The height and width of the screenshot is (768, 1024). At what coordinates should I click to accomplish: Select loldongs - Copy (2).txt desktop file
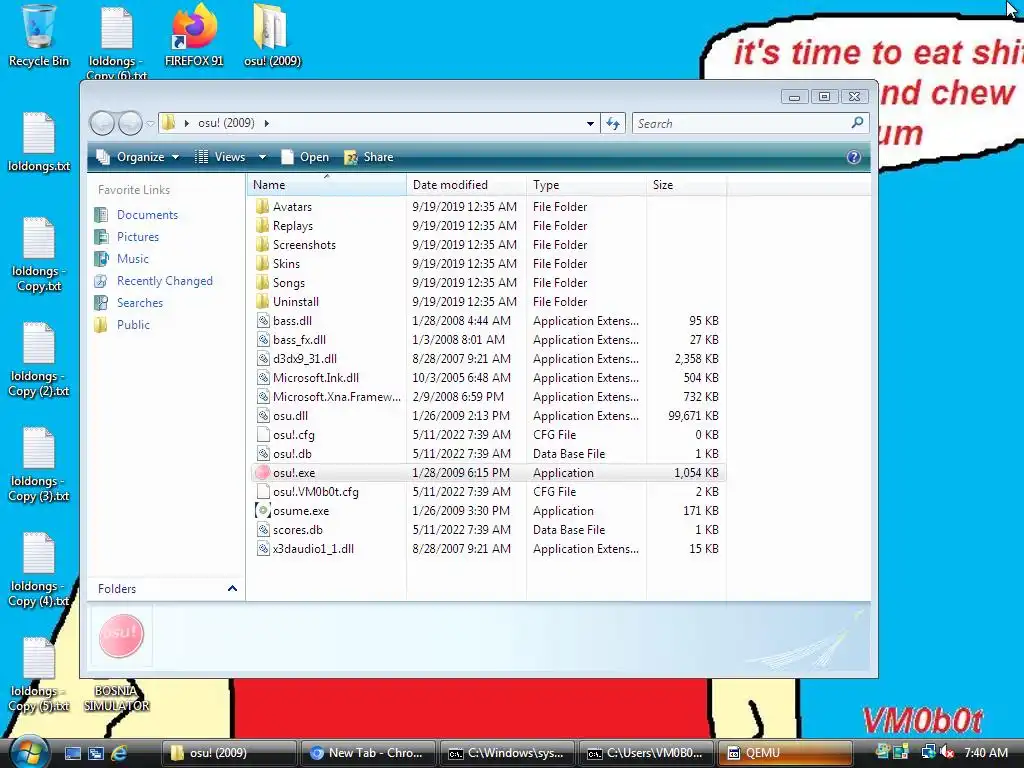pyautogui.click(x=39, y=360)
